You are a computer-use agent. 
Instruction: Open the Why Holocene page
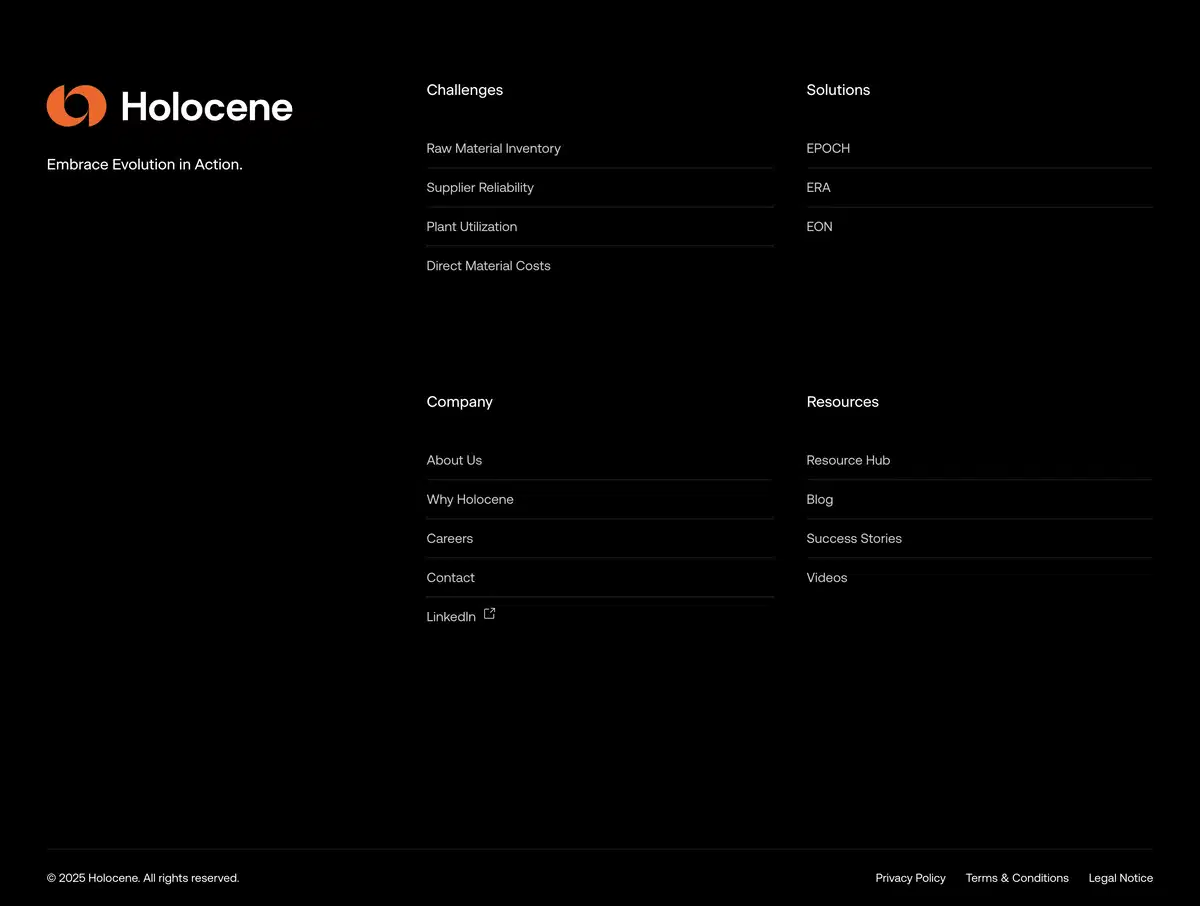click(470, 499)
